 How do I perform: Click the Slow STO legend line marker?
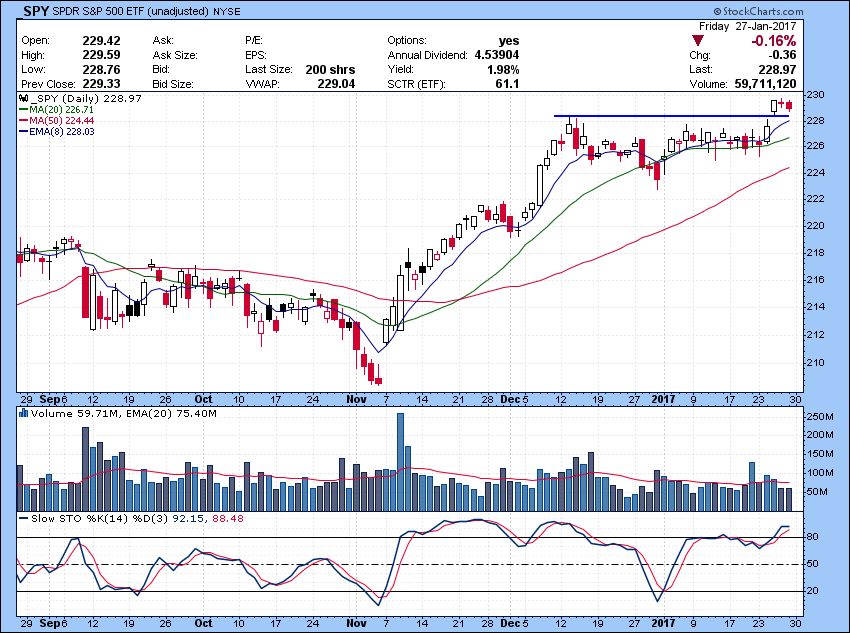pos(24,518)
